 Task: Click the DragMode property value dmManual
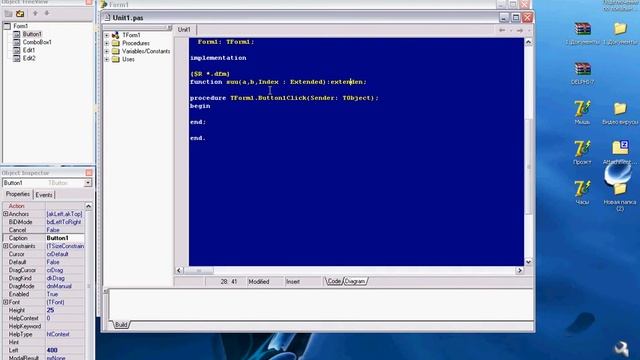pos(64,286)
